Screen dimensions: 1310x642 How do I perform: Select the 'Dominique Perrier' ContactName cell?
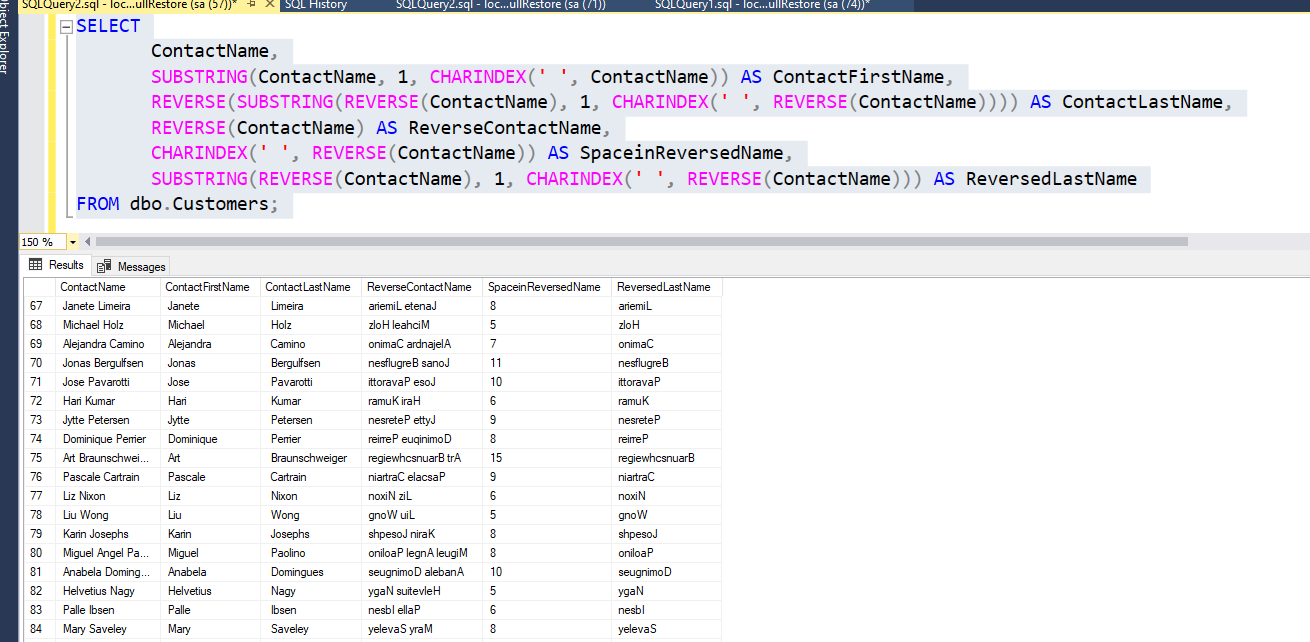108,439
